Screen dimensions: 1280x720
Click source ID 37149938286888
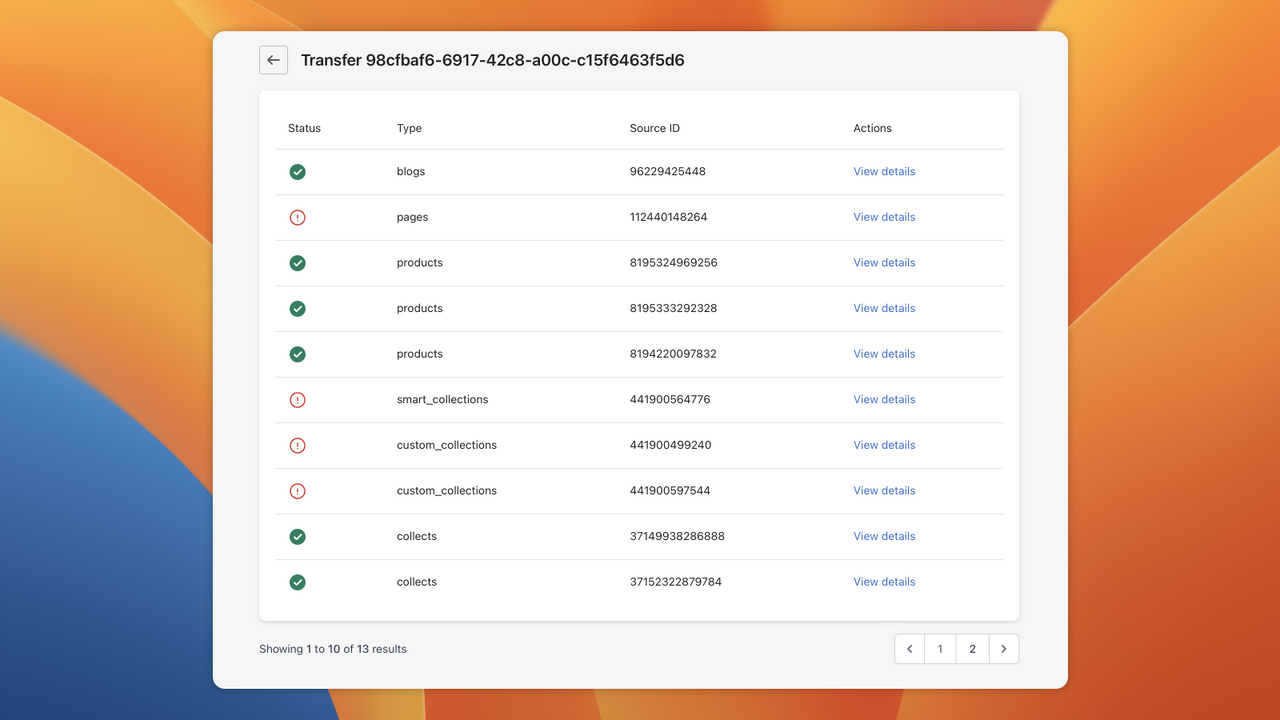[677, 536]
